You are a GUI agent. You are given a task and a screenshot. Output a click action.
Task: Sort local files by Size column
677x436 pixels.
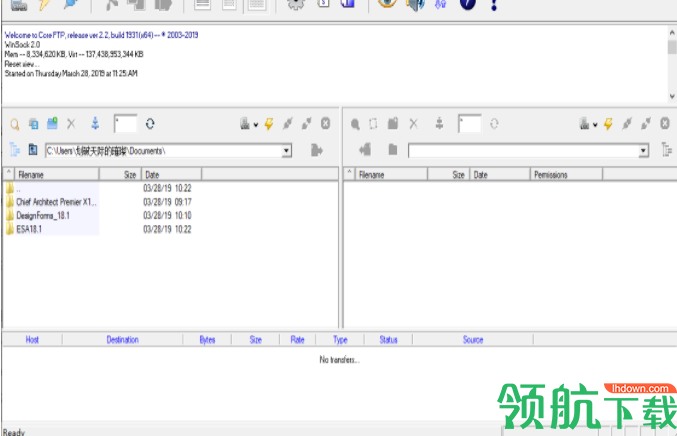pyautogui.click(x=120, y=174)
